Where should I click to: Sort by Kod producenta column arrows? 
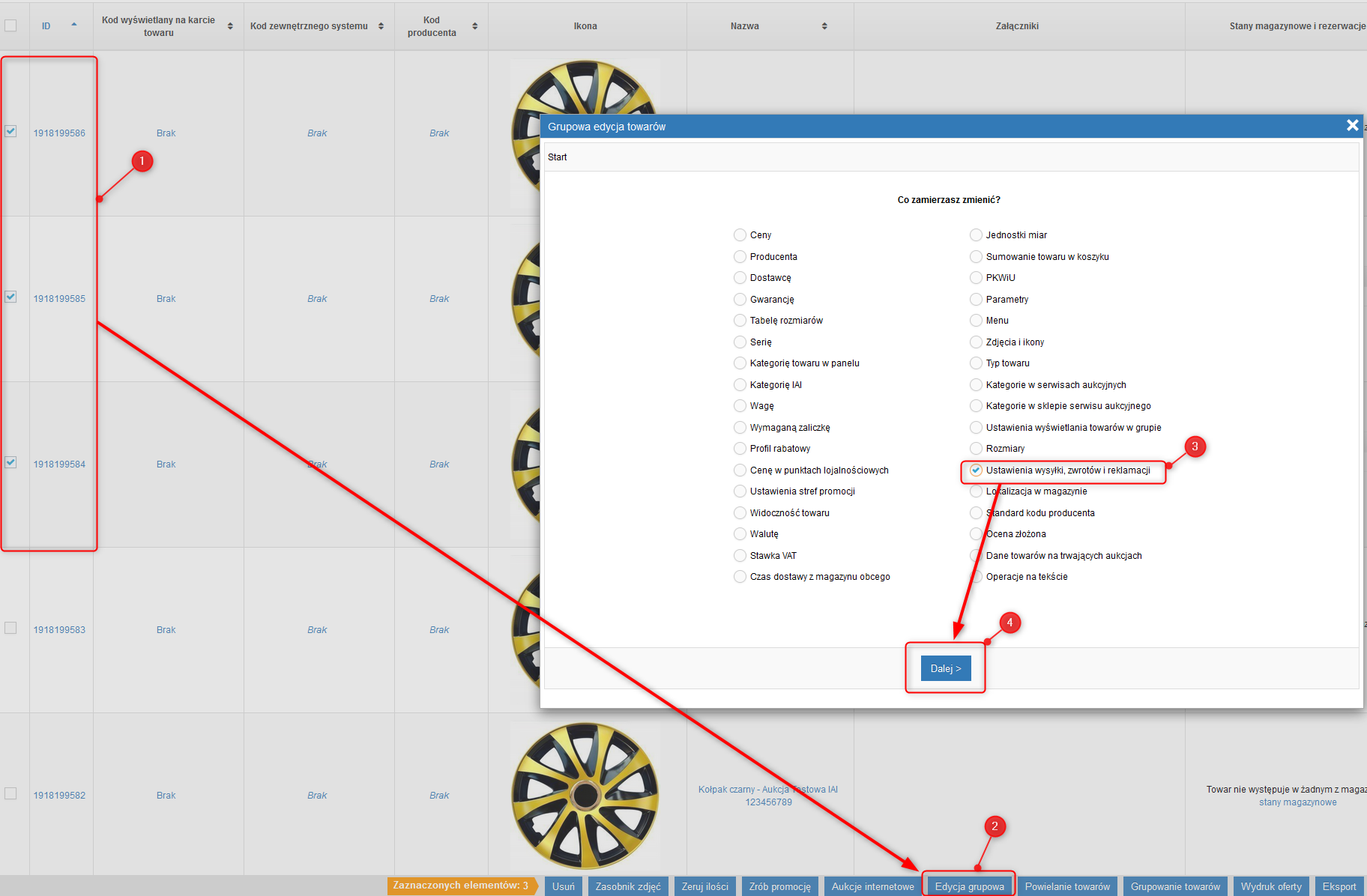(474, 26)
